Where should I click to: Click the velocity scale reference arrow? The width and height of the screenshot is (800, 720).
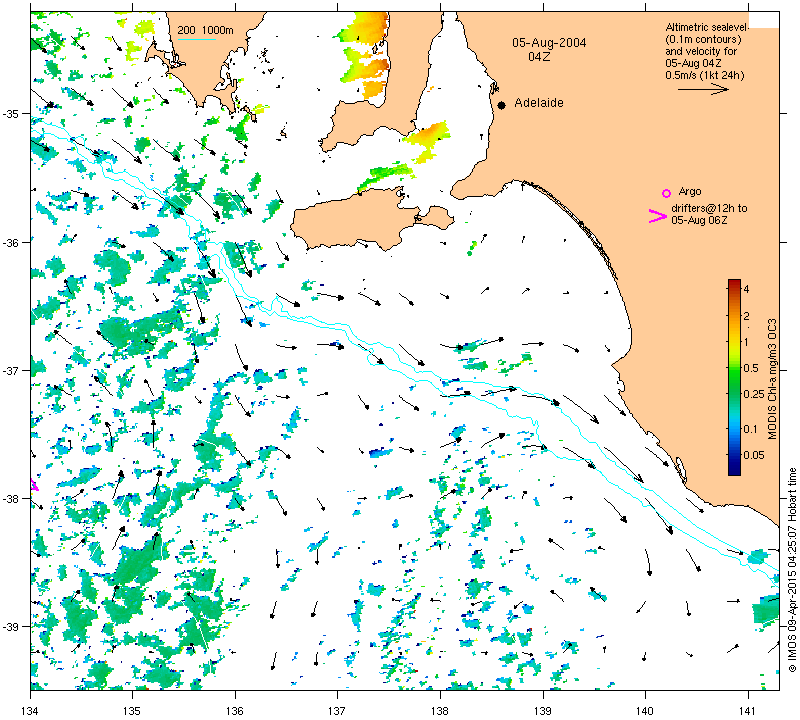pos(703,89)
